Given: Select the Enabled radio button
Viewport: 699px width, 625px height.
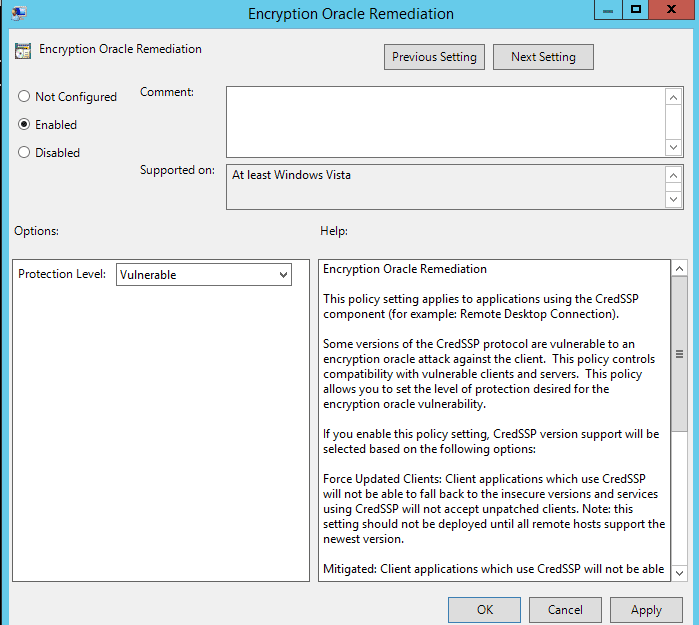Looking at the screenshot, I should (x=24, y=124).
